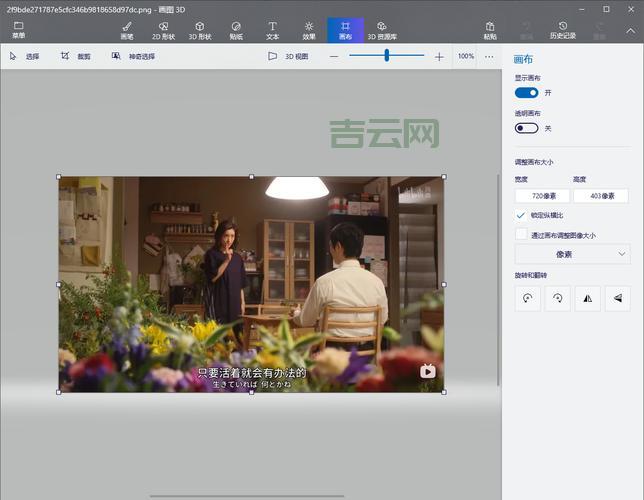Viewport: 644px width, 500px height.
Task: Open the 3D 资源库 library
Action: (382, 30)
